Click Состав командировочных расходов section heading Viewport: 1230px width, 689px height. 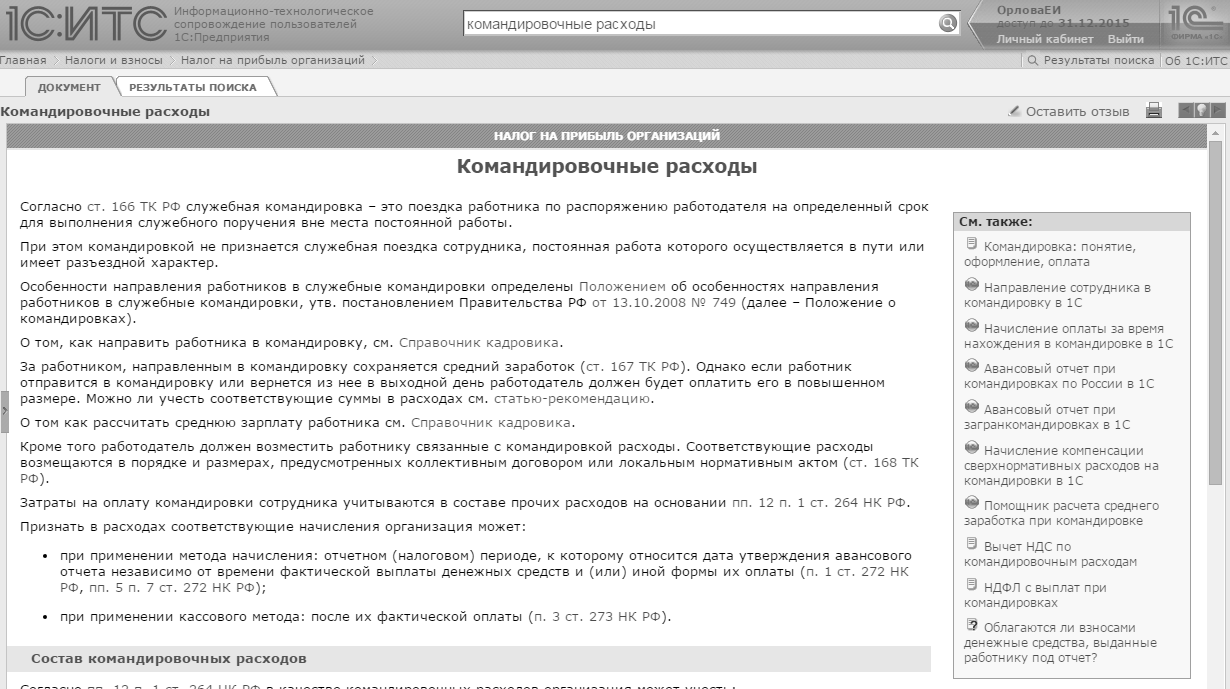[469, 659]
